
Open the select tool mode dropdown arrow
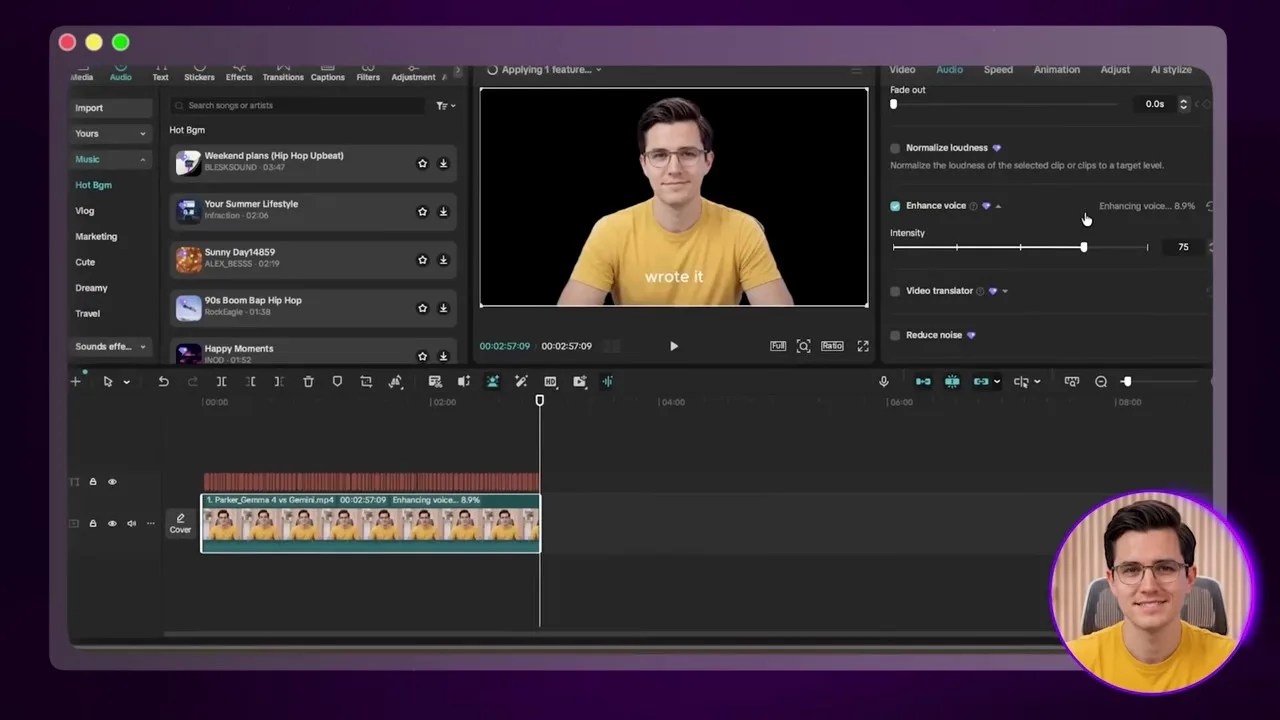[126, 382]
